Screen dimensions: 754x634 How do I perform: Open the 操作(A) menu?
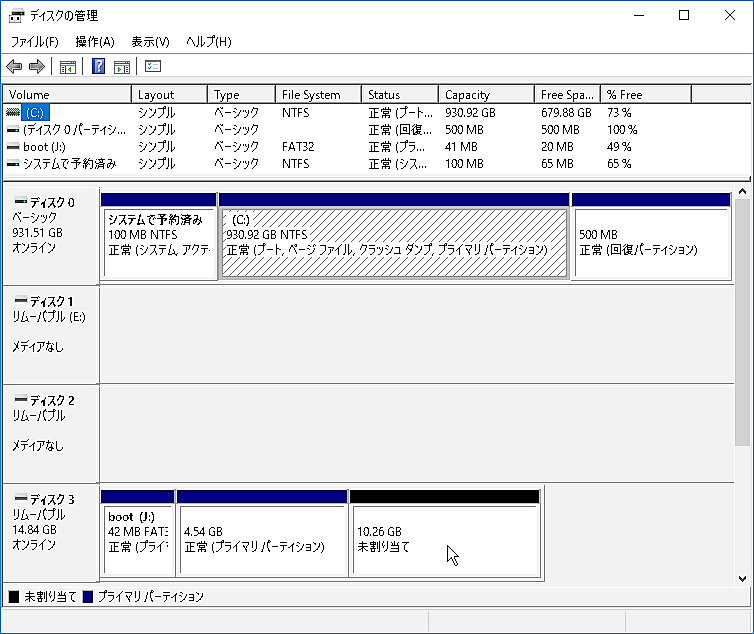click(x=95, y=42)
